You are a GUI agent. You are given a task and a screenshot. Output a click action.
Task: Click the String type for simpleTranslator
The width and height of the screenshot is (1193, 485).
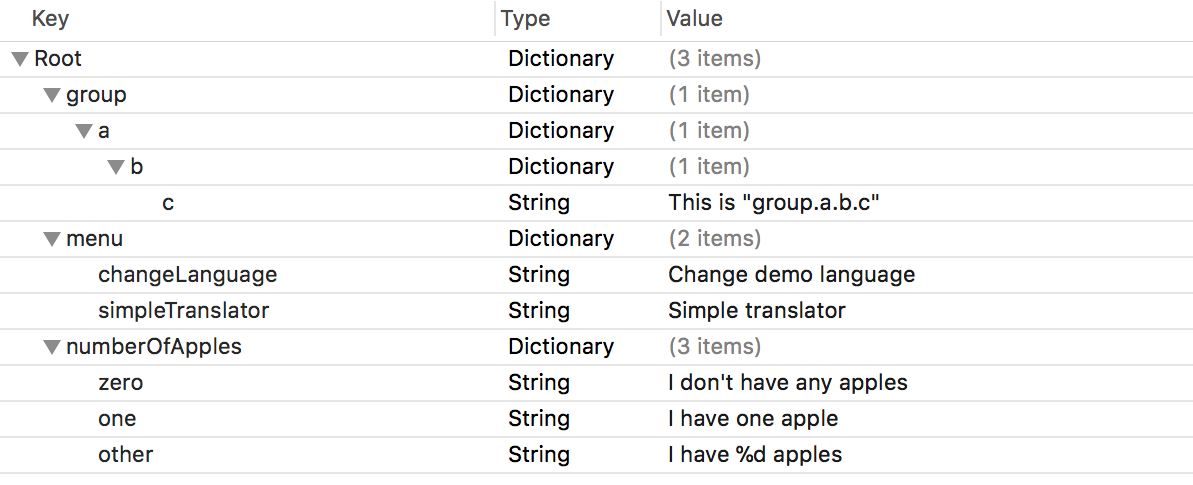(538, 311)
